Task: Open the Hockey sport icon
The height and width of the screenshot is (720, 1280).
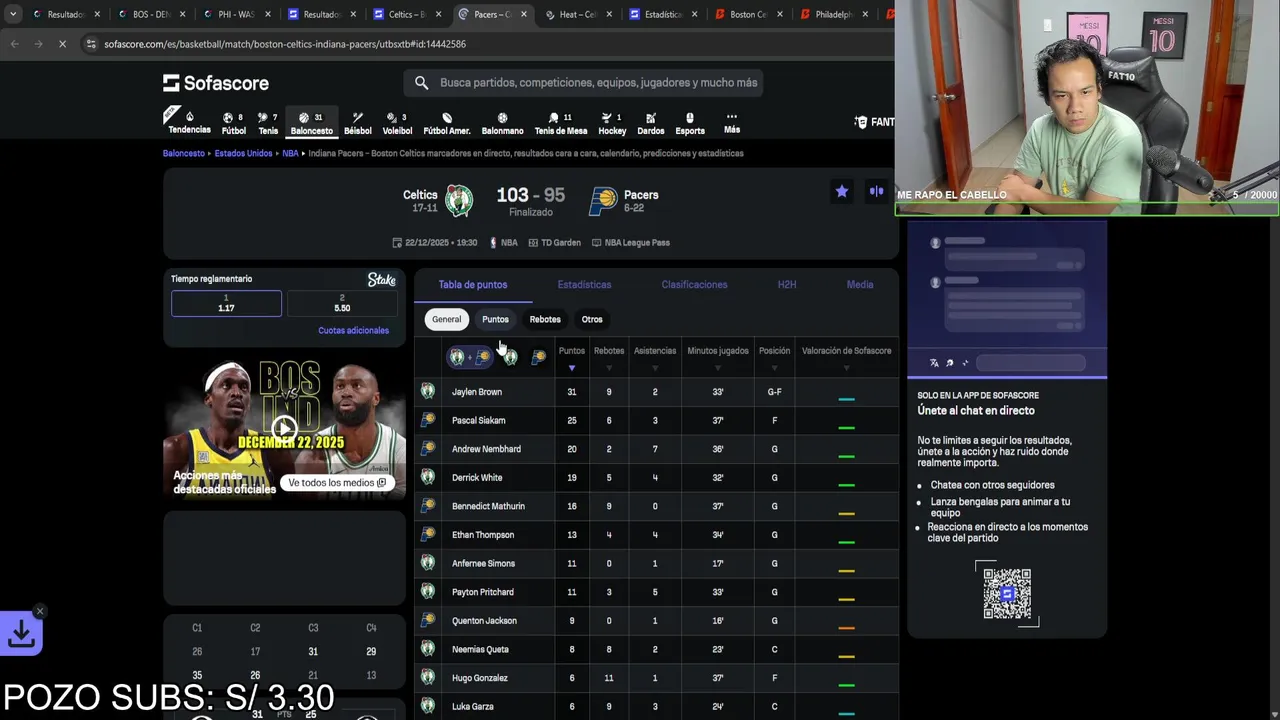Action: [612, 123]
